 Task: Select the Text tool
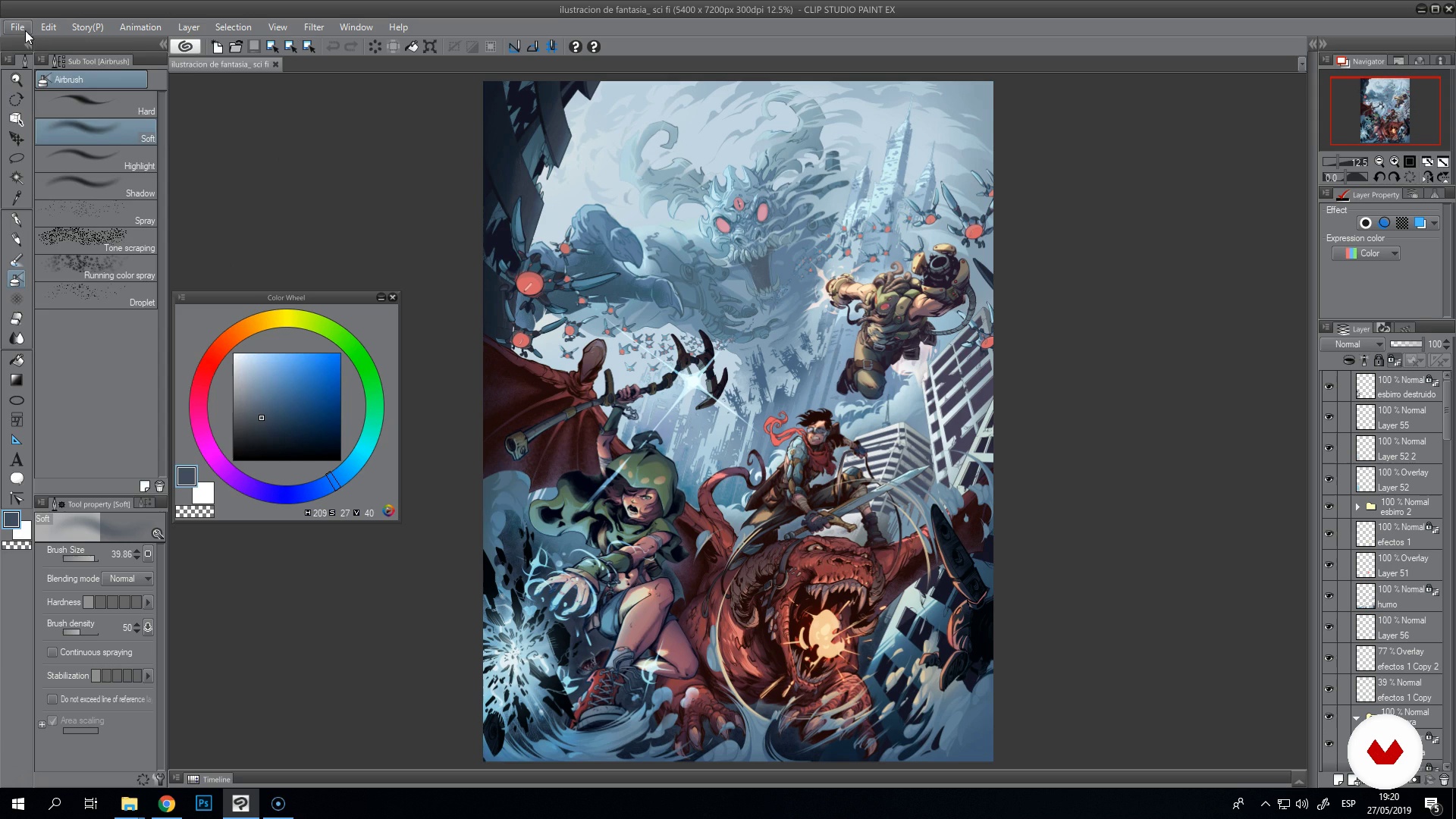pyautogui.click(x=16, y=460)
